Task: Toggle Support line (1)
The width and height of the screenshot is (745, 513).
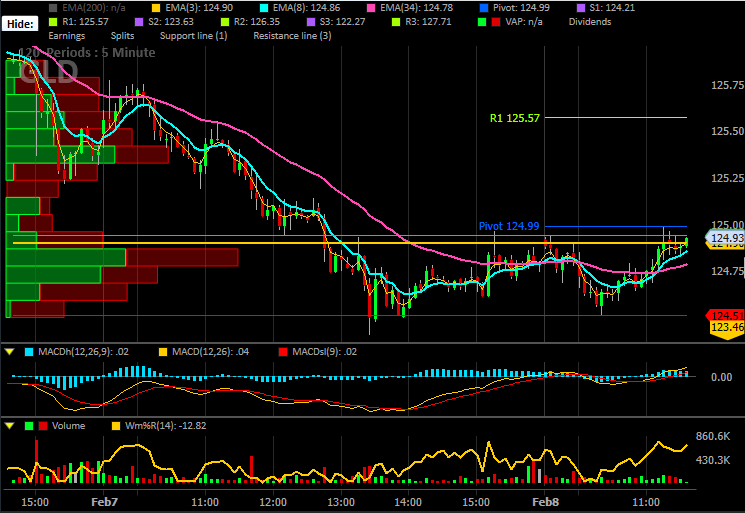Action: pyautogui.click(x=193, y=36)
